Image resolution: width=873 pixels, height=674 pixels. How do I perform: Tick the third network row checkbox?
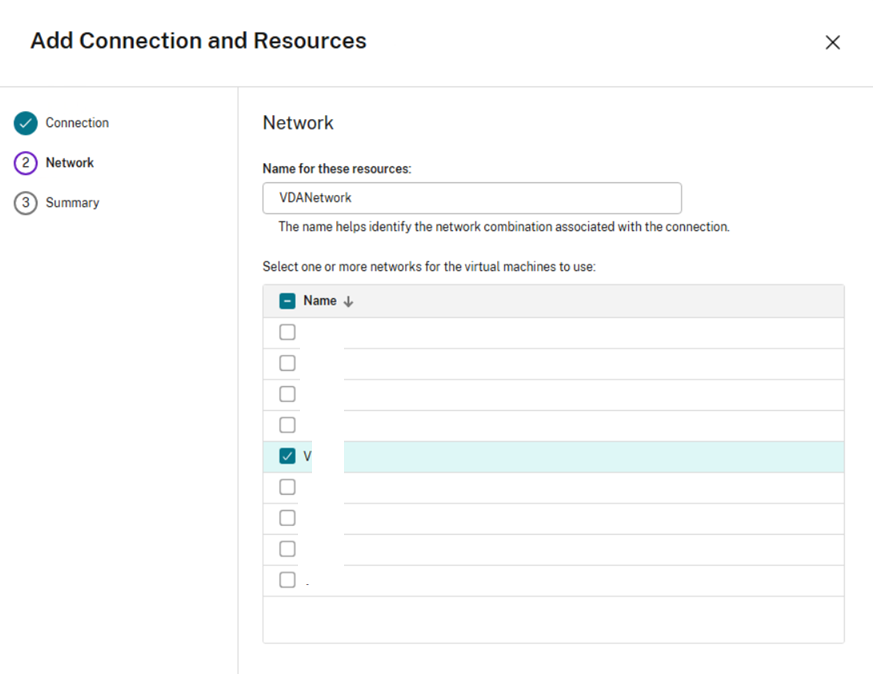coord(287,394)
